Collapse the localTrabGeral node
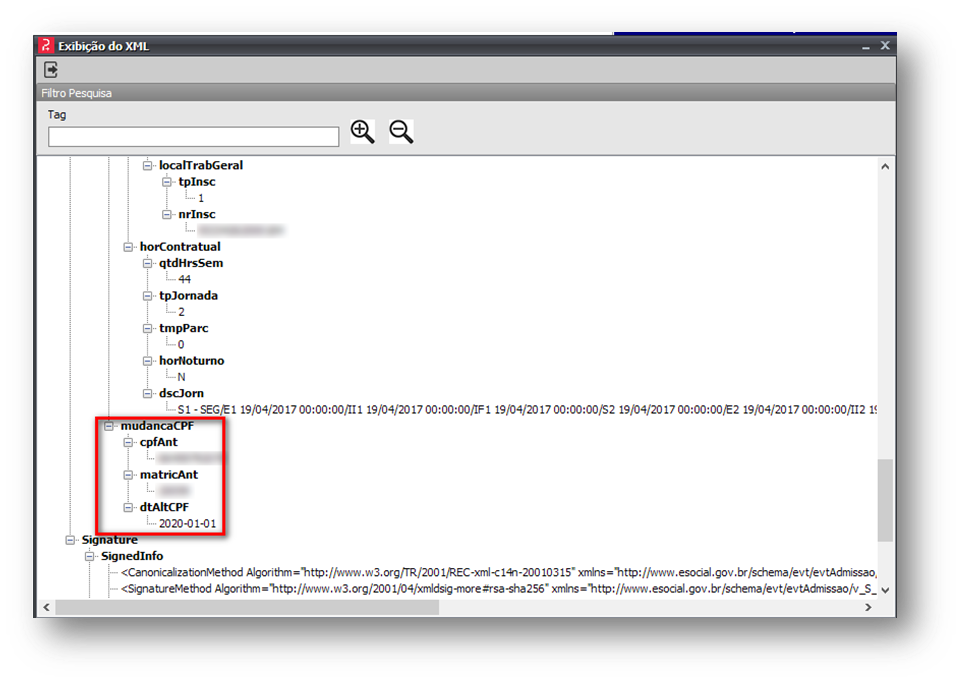 coord(147,166)
